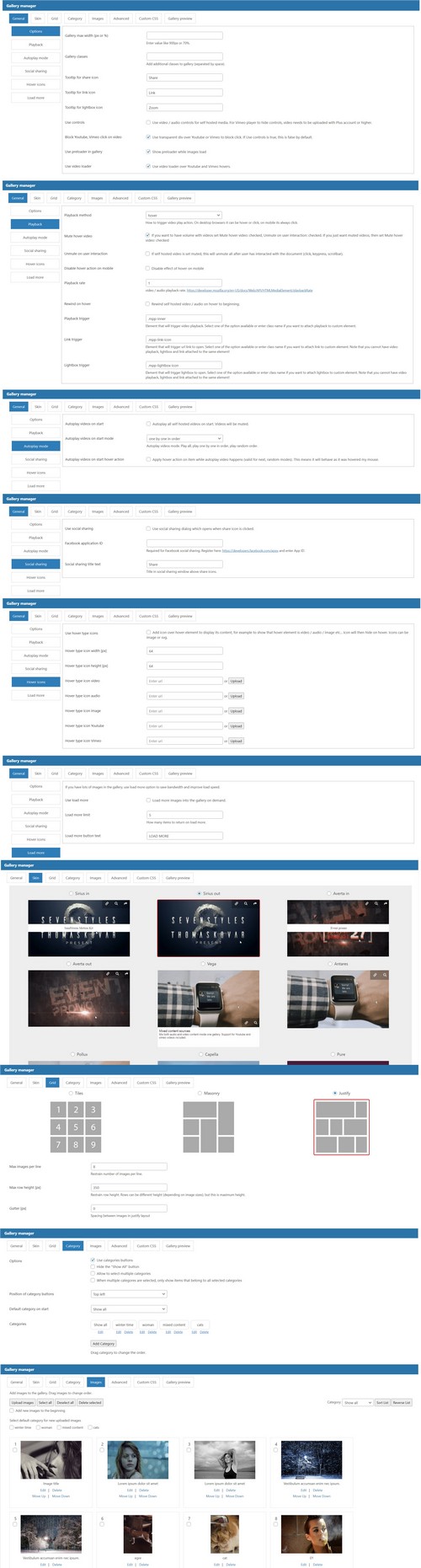Screen dimensions: 421x1568
Task: Click zoom icon on Sirius in skin thumbnail
Action: 116,903
